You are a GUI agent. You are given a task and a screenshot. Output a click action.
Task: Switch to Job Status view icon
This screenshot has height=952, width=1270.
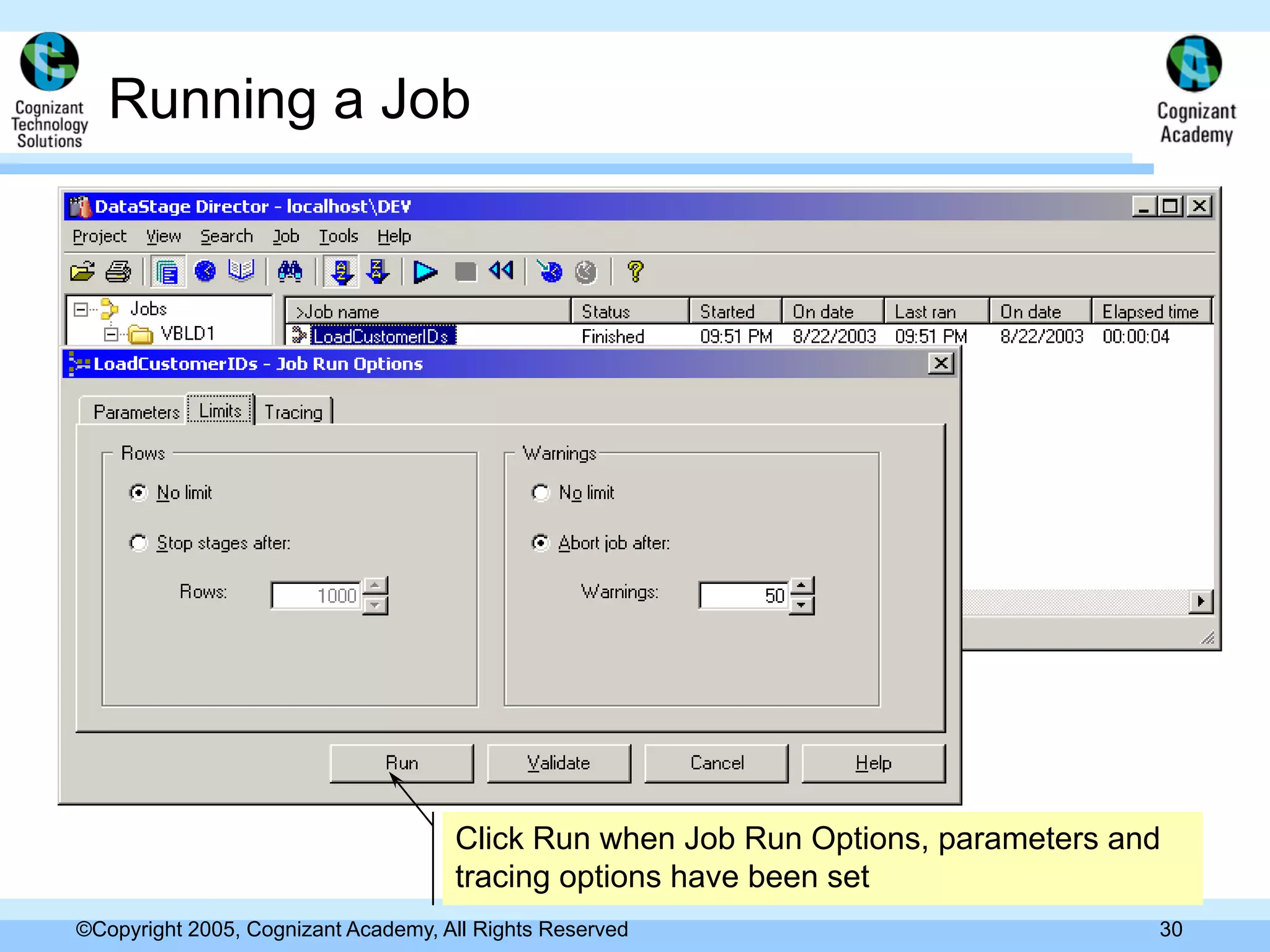(167, 271)
